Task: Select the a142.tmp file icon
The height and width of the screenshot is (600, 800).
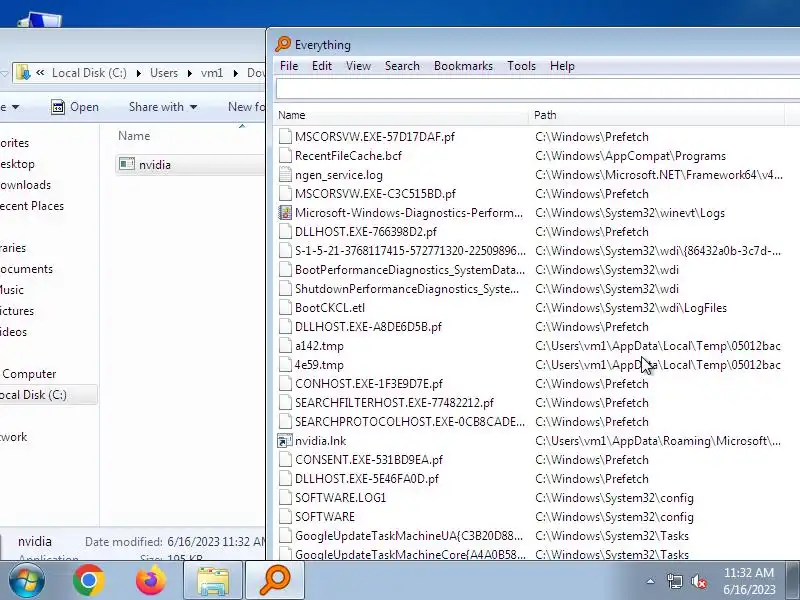Action: (285, 346)
